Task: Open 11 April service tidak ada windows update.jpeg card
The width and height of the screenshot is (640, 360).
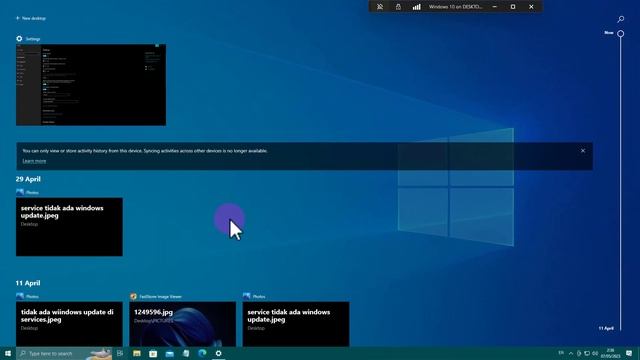Action: pyautogui.click(x=296, y=324)
